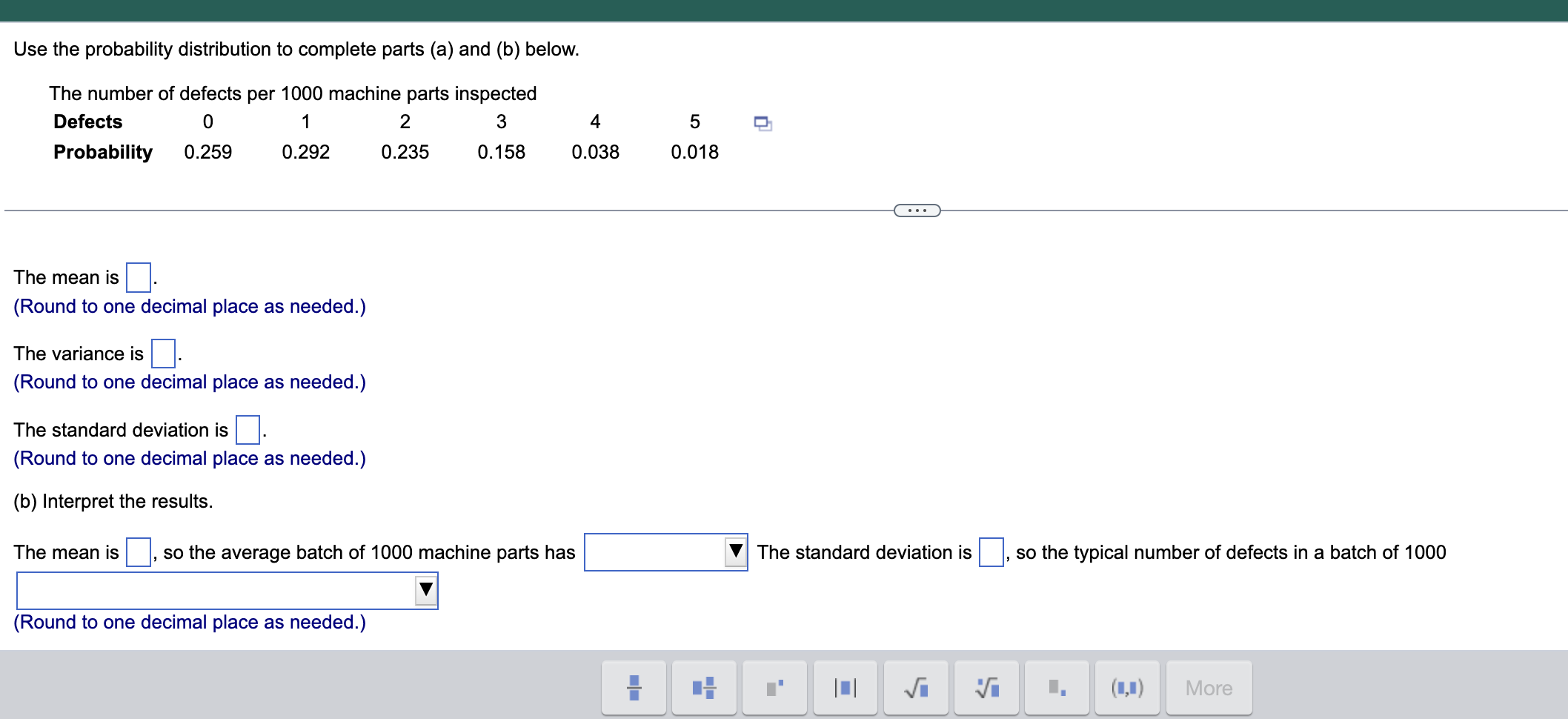Open the dropdown below the mean sentence
The image size is (1568, 719).
[x=227, y=591]
